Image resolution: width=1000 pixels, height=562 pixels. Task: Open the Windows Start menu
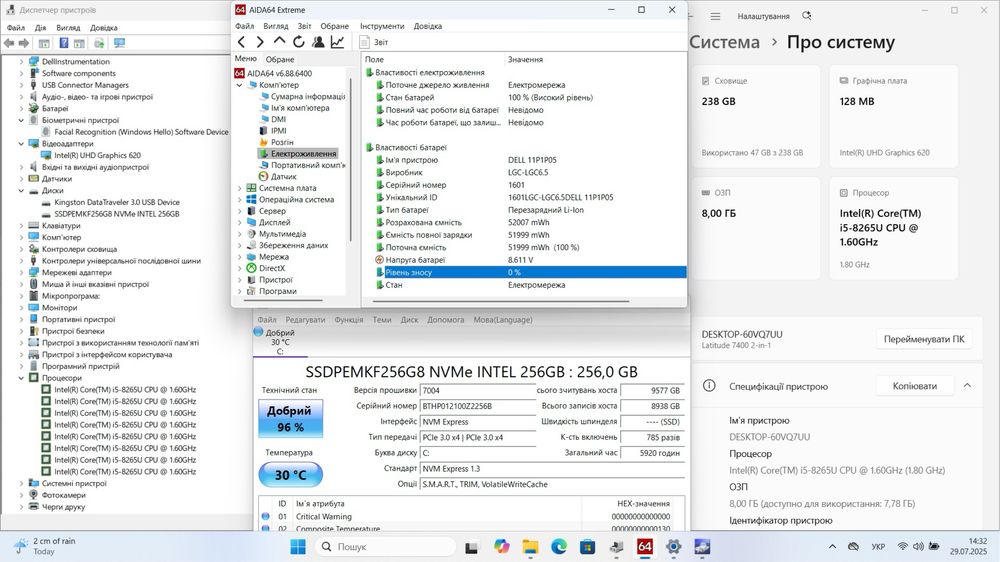[x=298, y=547]
